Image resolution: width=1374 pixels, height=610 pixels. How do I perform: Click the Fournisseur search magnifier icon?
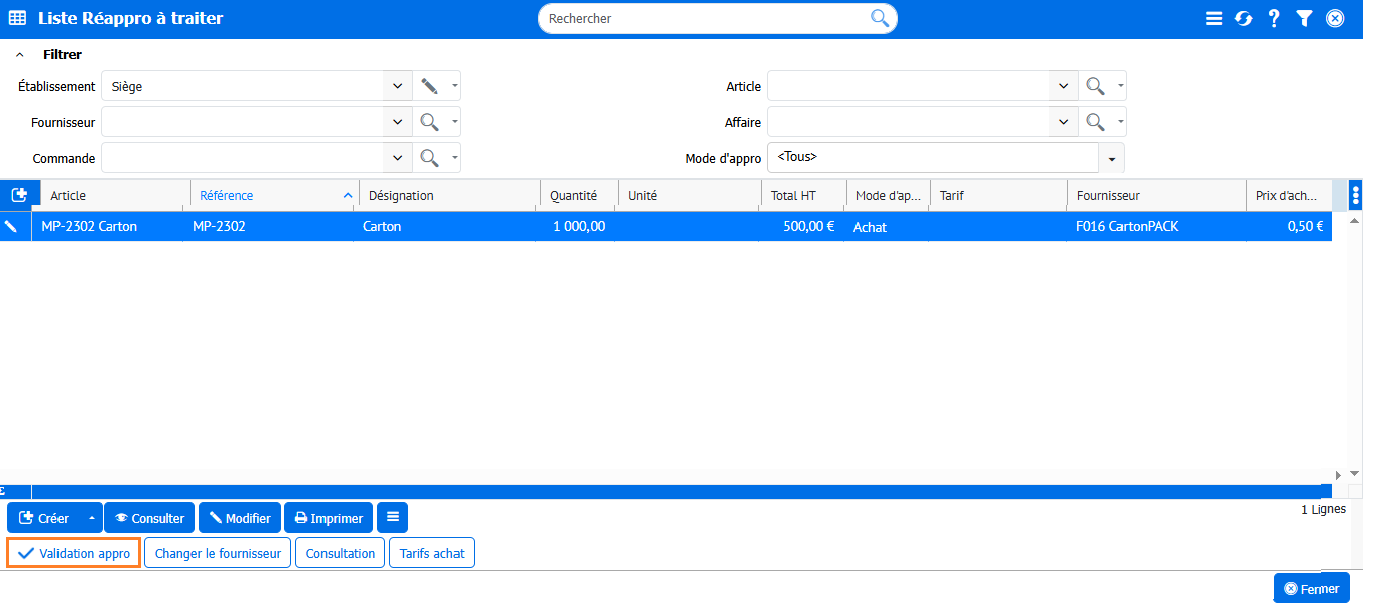(x=429, y=123)
